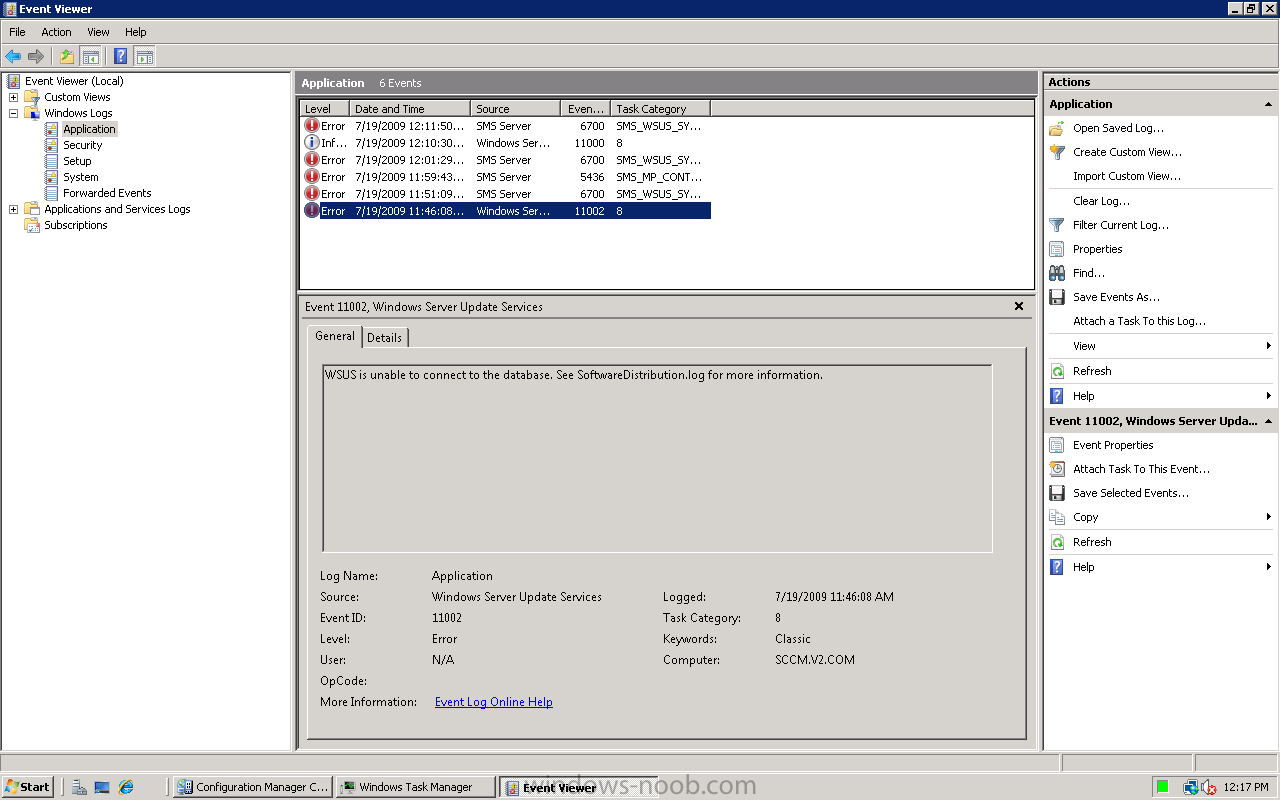
Task: Open the Help menu
Action: click(x=136, y=32)
